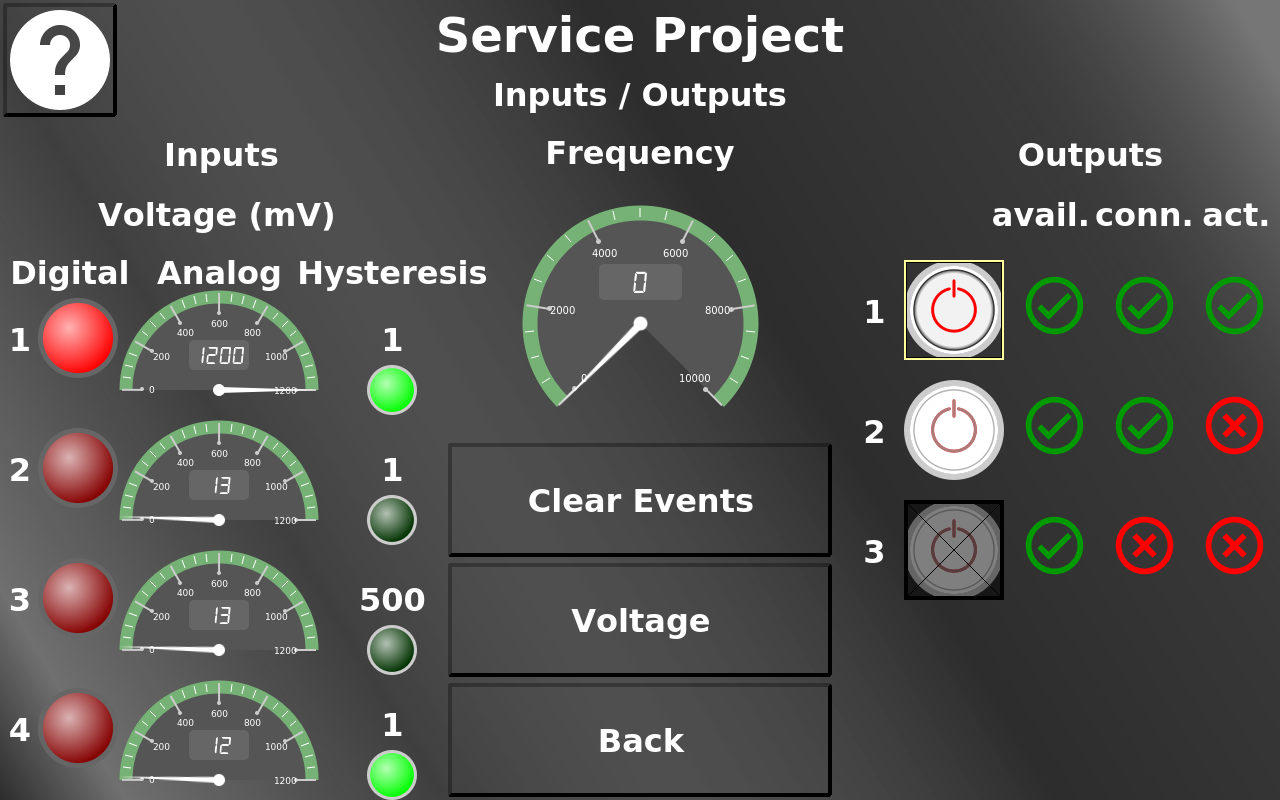
Task: Click hysteresis 500 LED for input 3
Action: (x=392, y=650)
